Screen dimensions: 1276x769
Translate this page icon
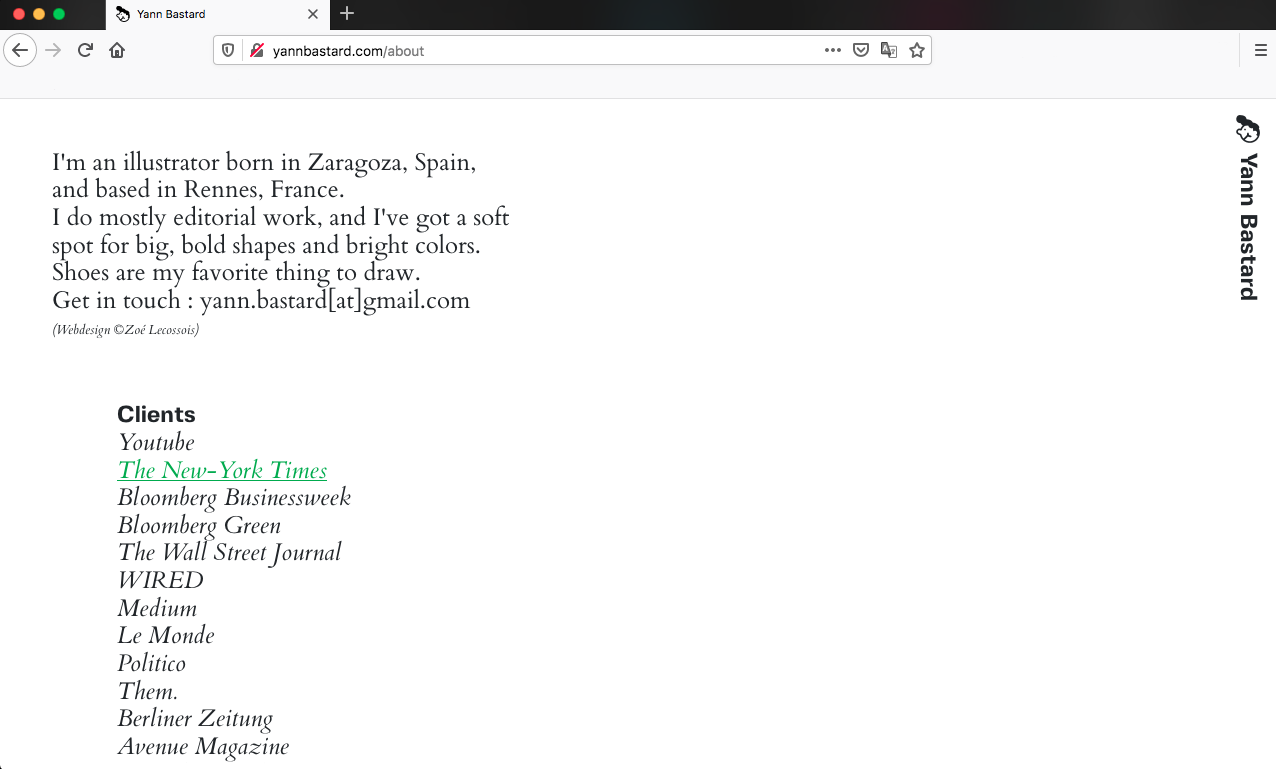(888, 50)
